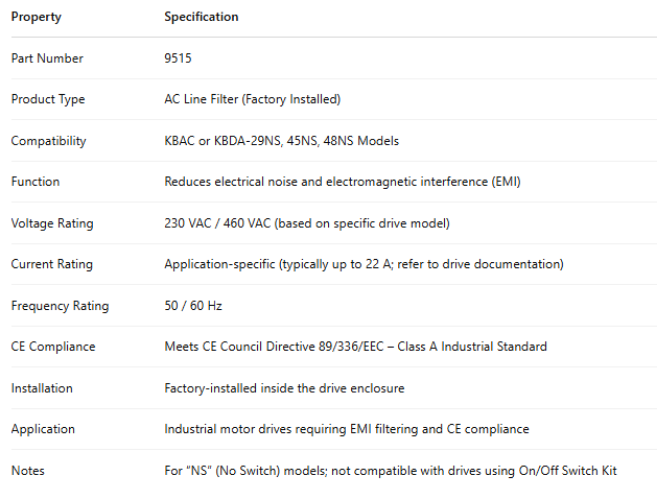The height and width of the screenshot is (500, 657).
Task: Select the Product Type label
Action: pos(48,99)
